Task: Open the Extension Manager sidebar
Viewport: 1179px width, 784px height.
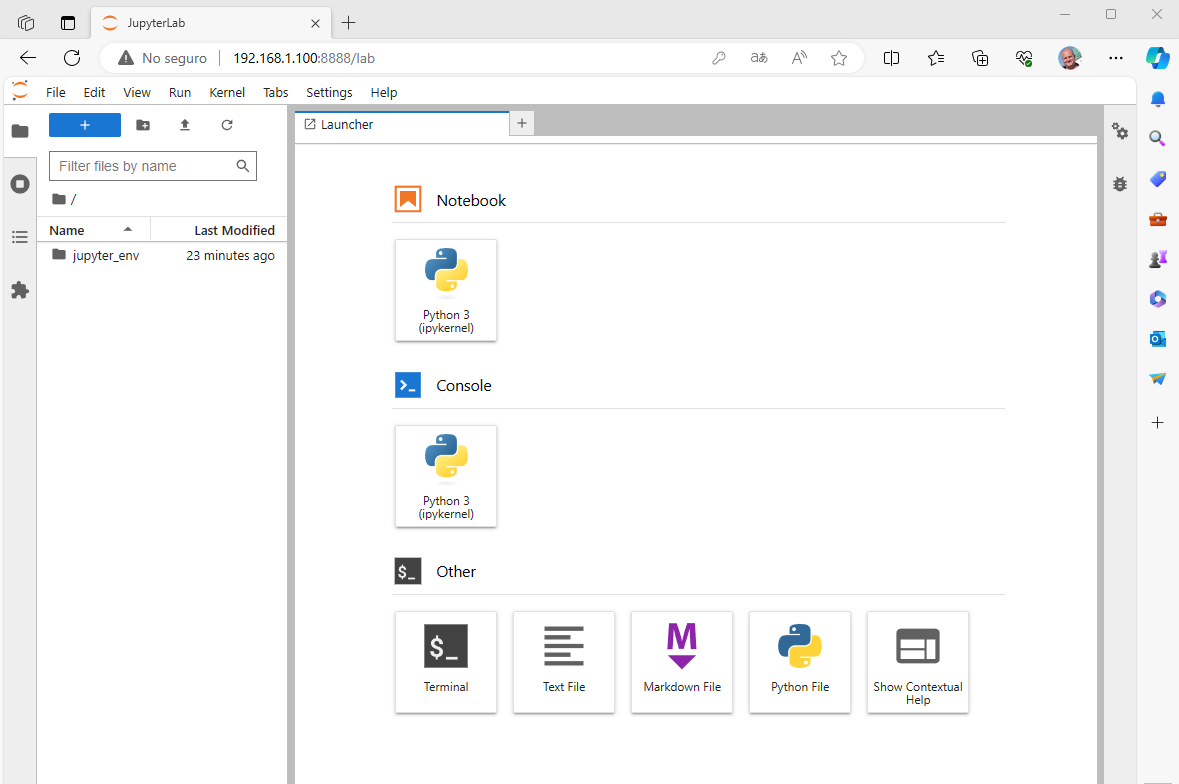Action: [x=19, y=290]
